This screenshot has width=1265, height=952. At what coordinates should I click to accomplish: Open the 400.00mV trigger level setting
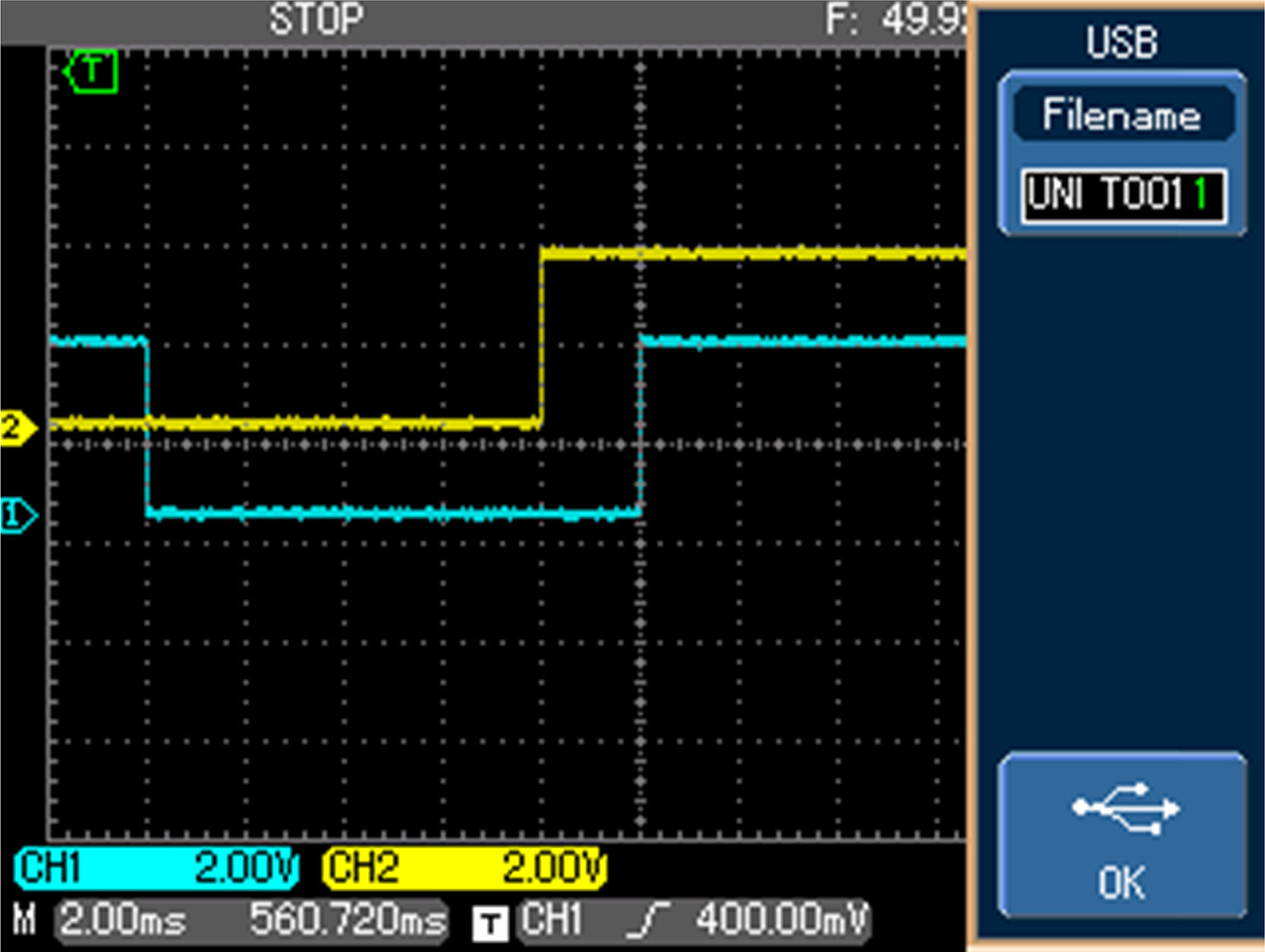(x=781, y=920)
